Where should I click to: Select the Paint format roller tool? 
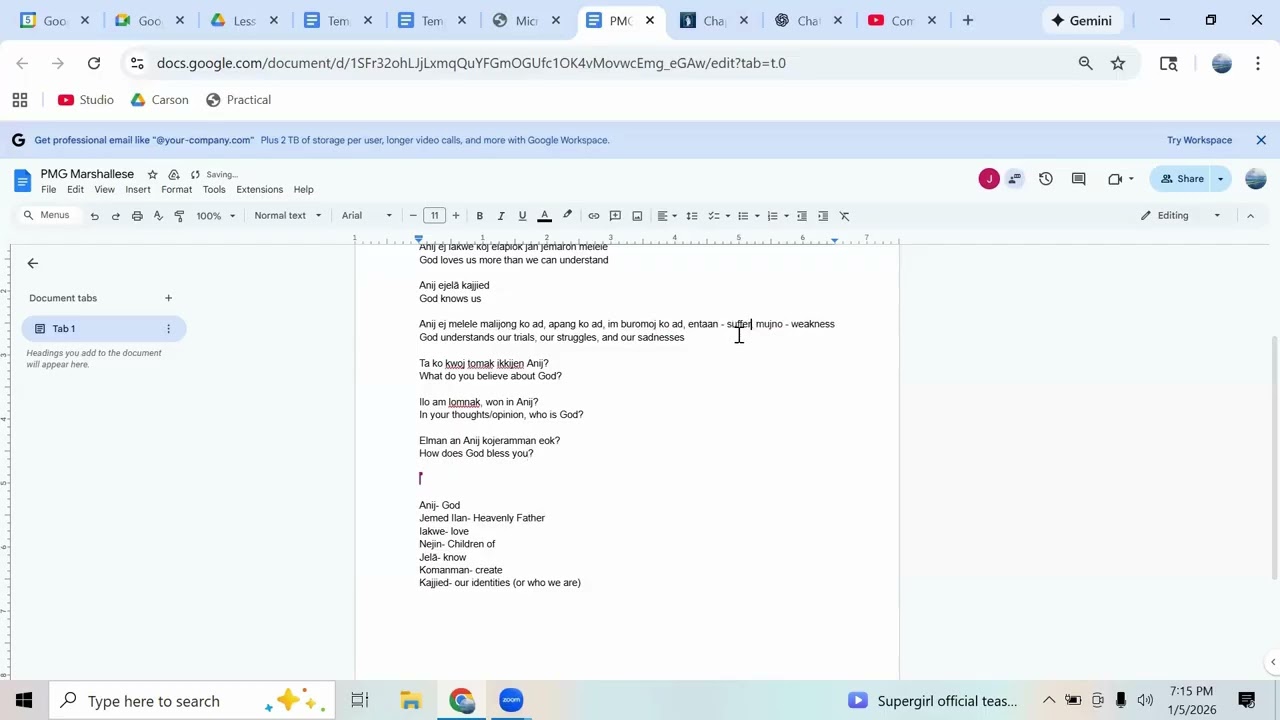click(179, 216)
